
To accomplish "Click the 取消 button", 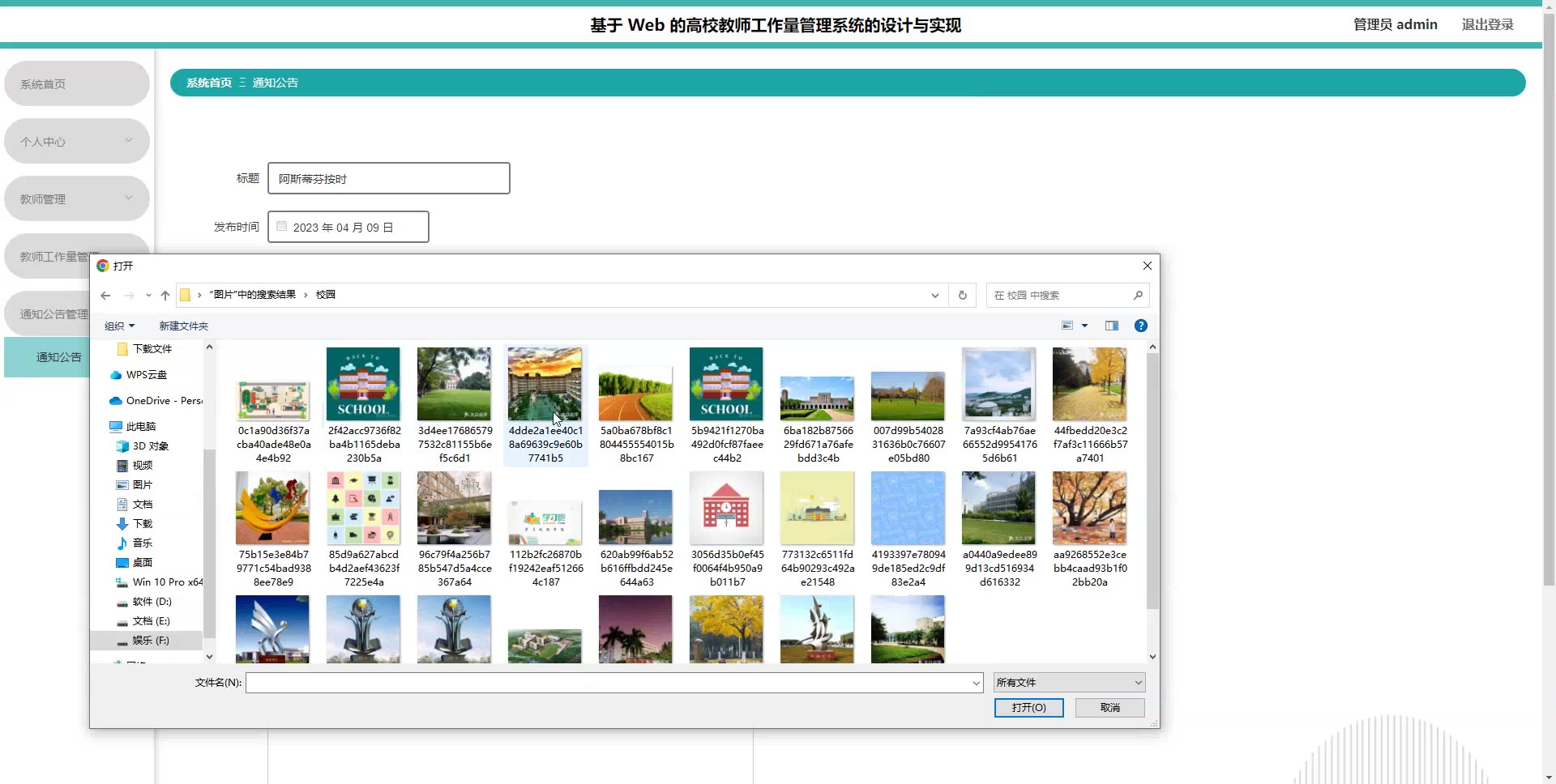I will 1110,708.
